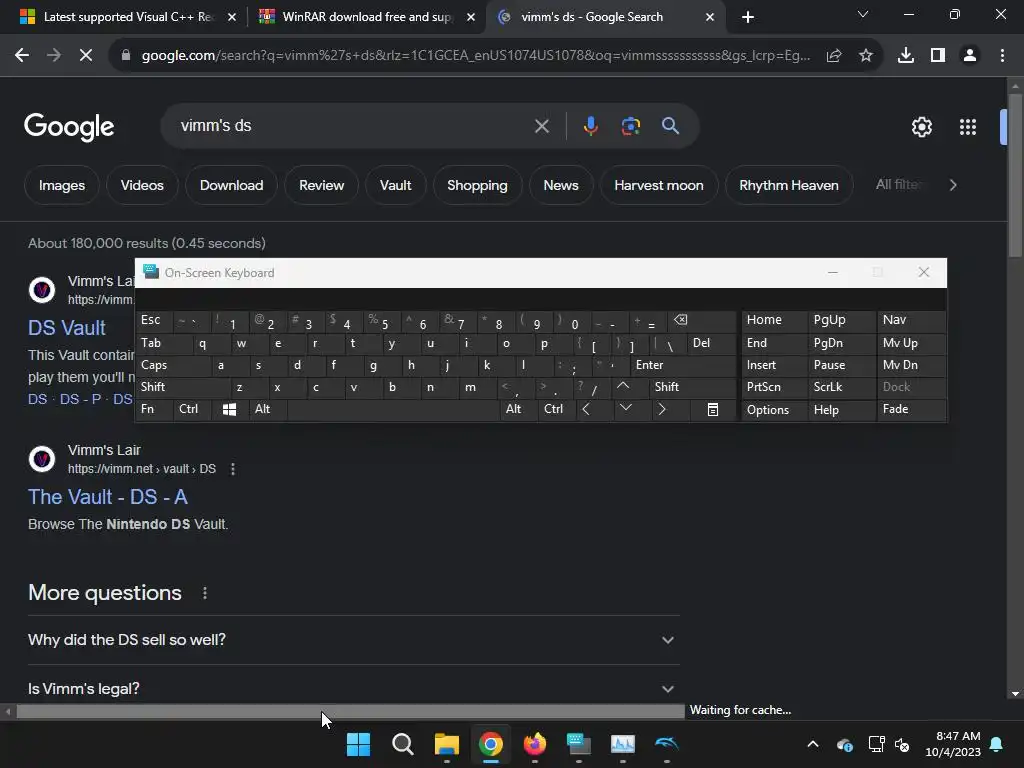The image size is (1024, 768).
Task: Open The Vault - DS - A link
Action: (x=108, y=497)
